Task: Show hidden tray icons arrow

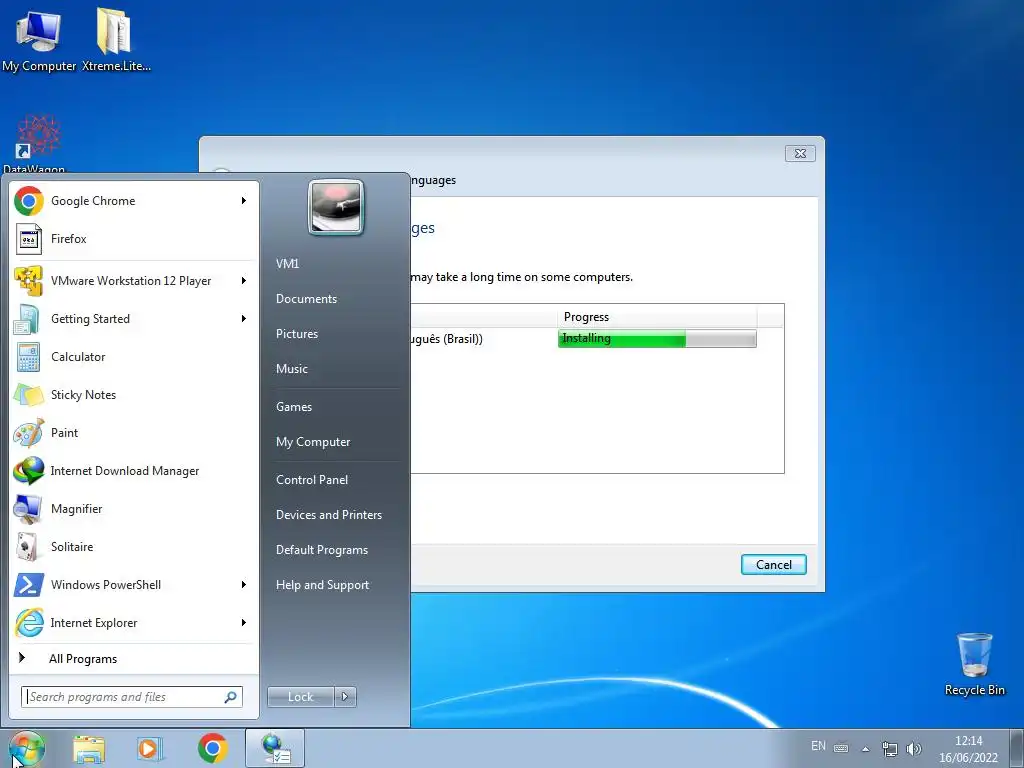Action: click(865, 749)
